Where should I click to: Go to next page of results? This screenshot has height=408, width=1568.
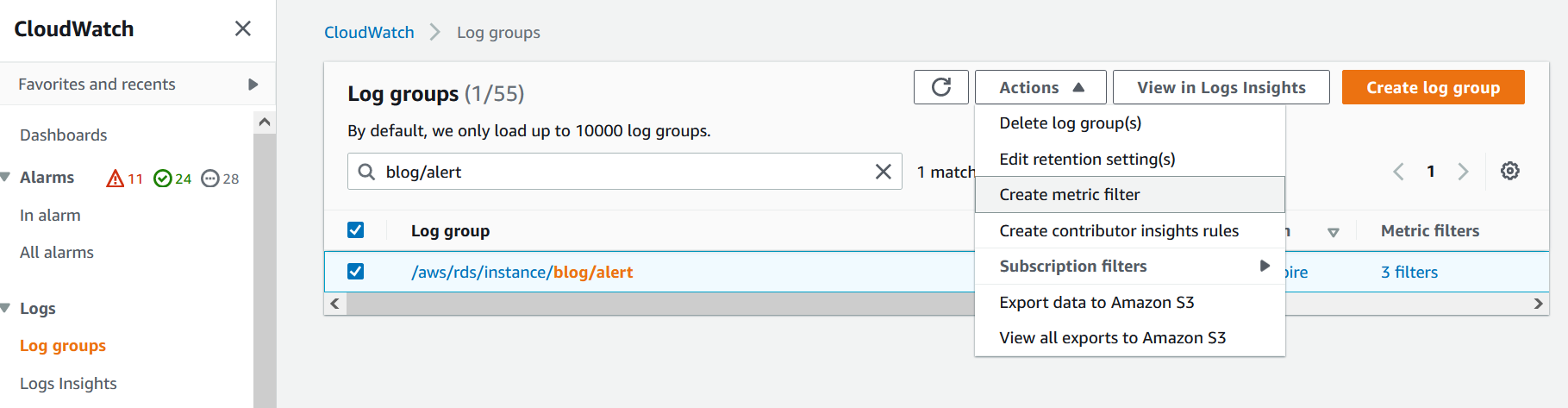(1463, 172)
